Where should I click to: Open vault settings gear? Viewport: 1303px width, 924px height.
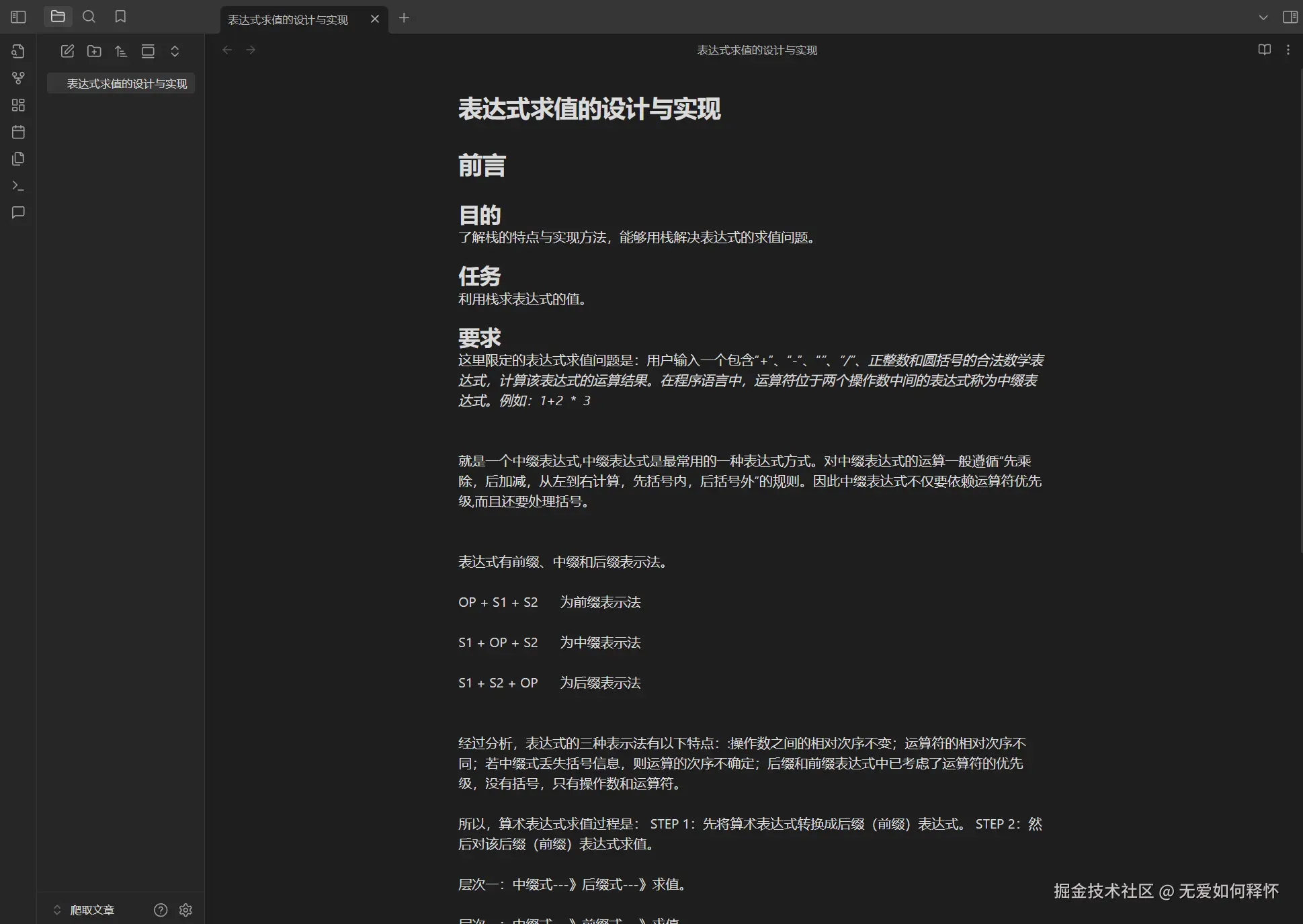(185, 910)
